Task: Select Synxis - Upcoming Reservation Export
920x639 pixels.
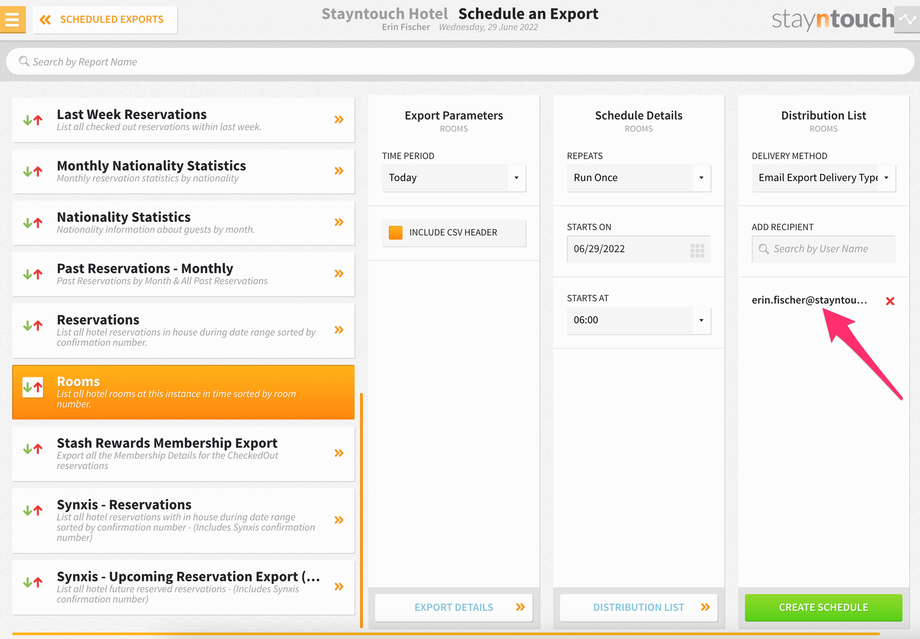Action: click(x=183, y=587)
